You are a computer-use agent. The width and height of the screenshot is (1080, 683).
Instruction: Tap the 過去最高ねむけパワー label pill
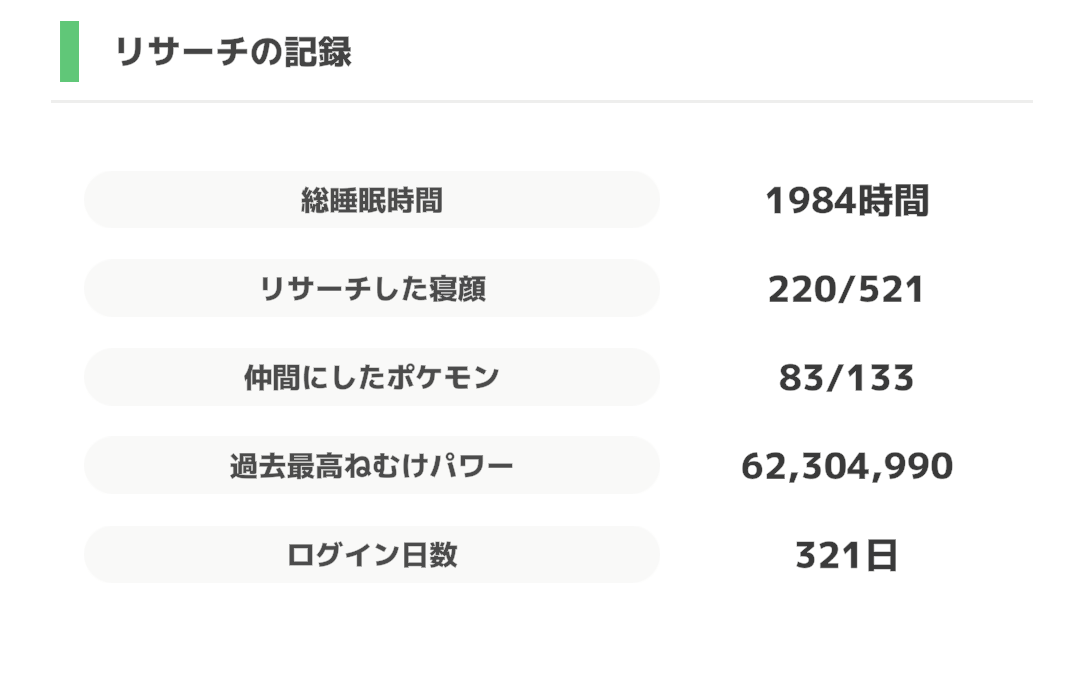371,465
